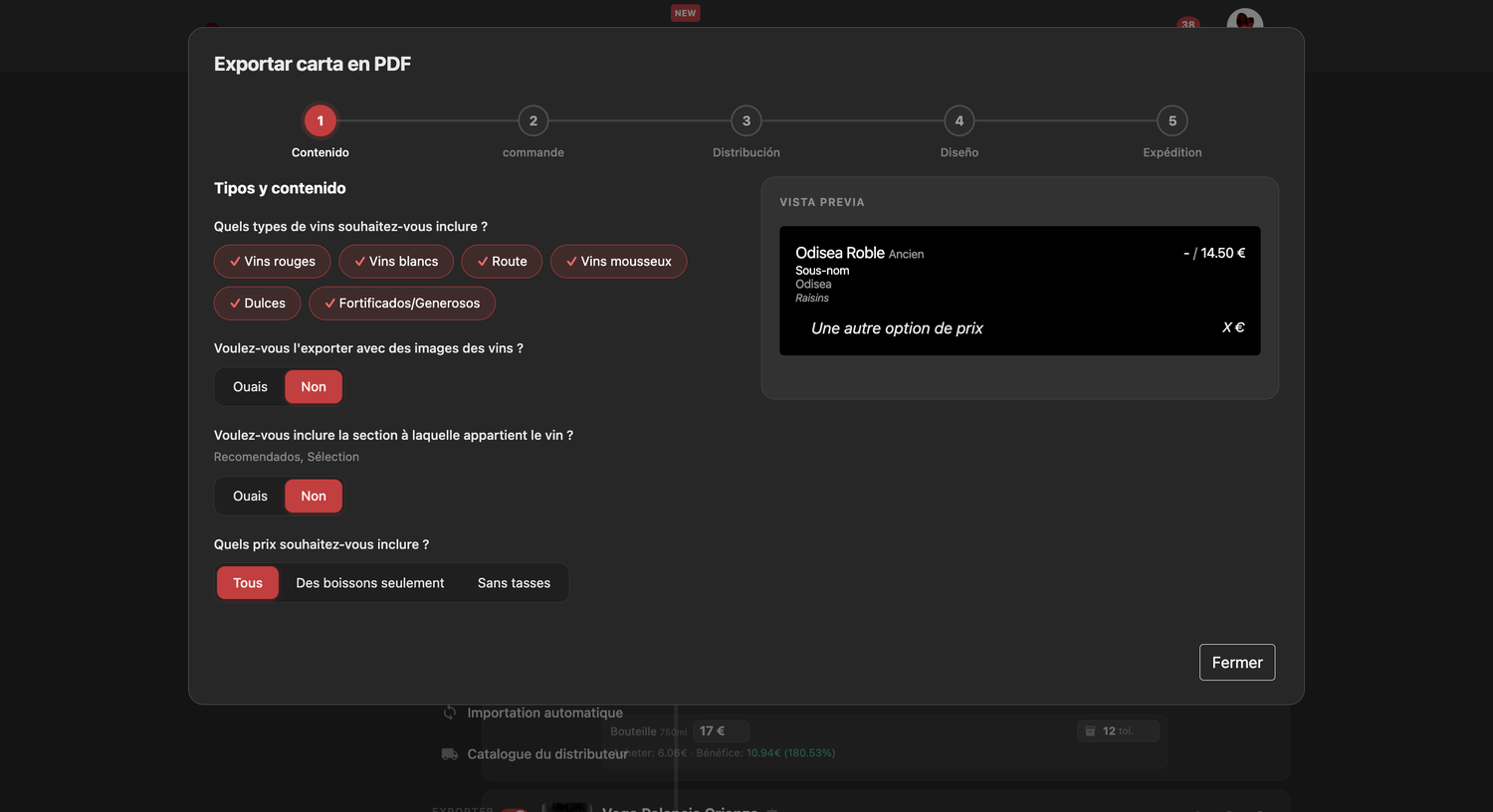This screenshot has height=812, width=1493.
Task: Click the 17 € bottle price field in background
Action: tap(721, 731)
